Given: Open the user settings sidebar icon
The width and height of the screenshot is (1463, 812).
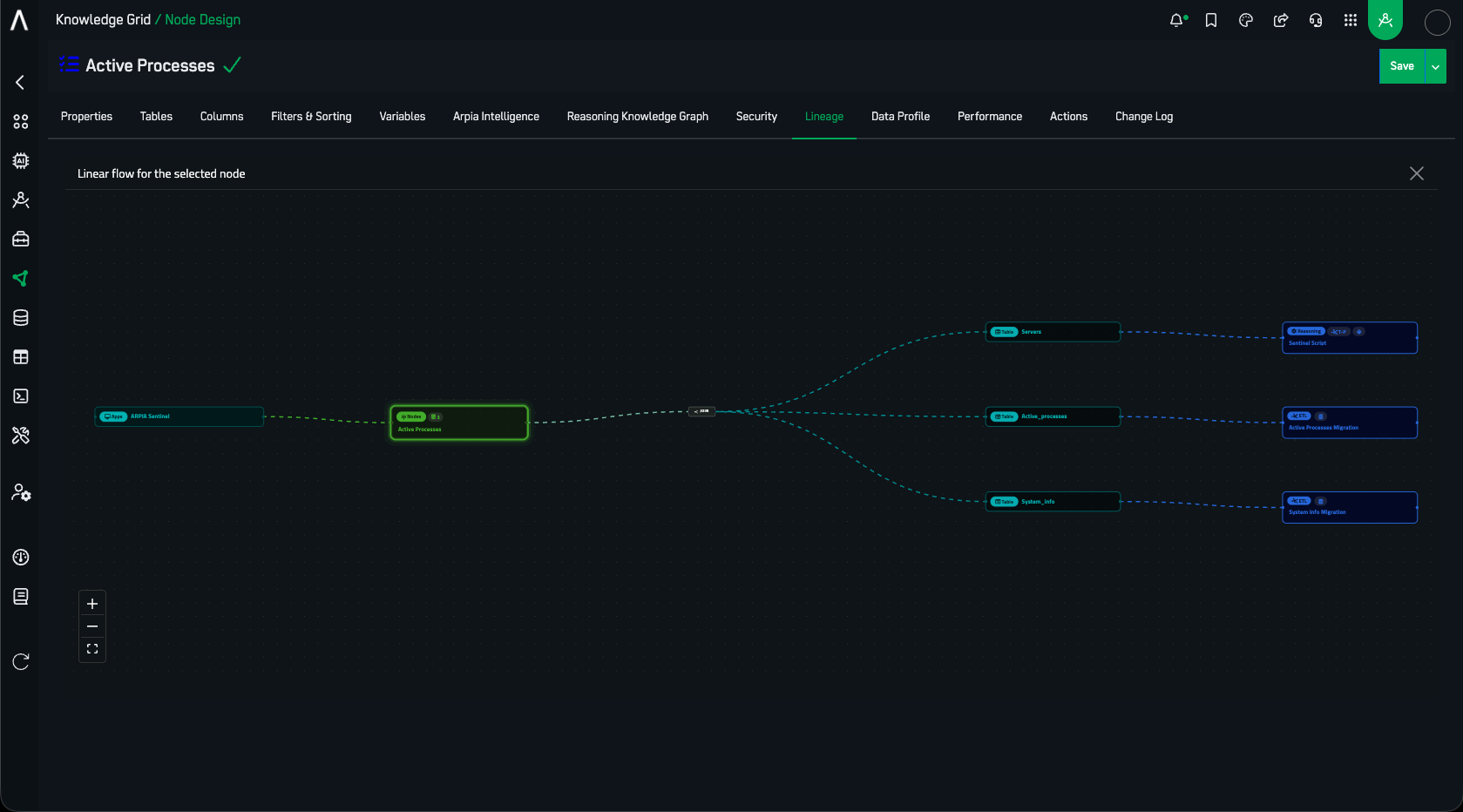Looking at the screenshot, I should point(21,493).
